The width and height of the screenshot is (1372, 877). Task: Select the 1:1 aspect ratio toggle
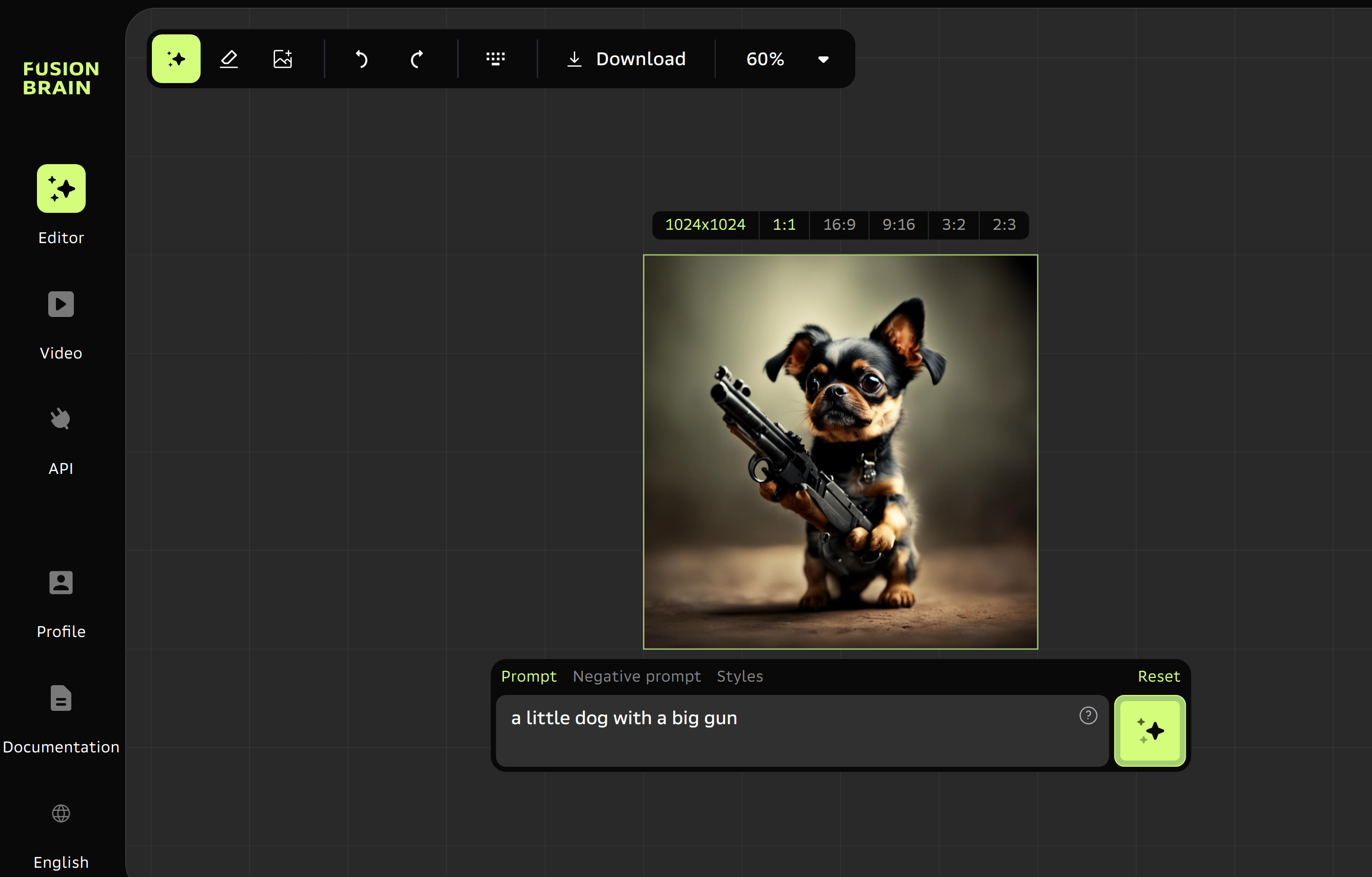[784, 225]
